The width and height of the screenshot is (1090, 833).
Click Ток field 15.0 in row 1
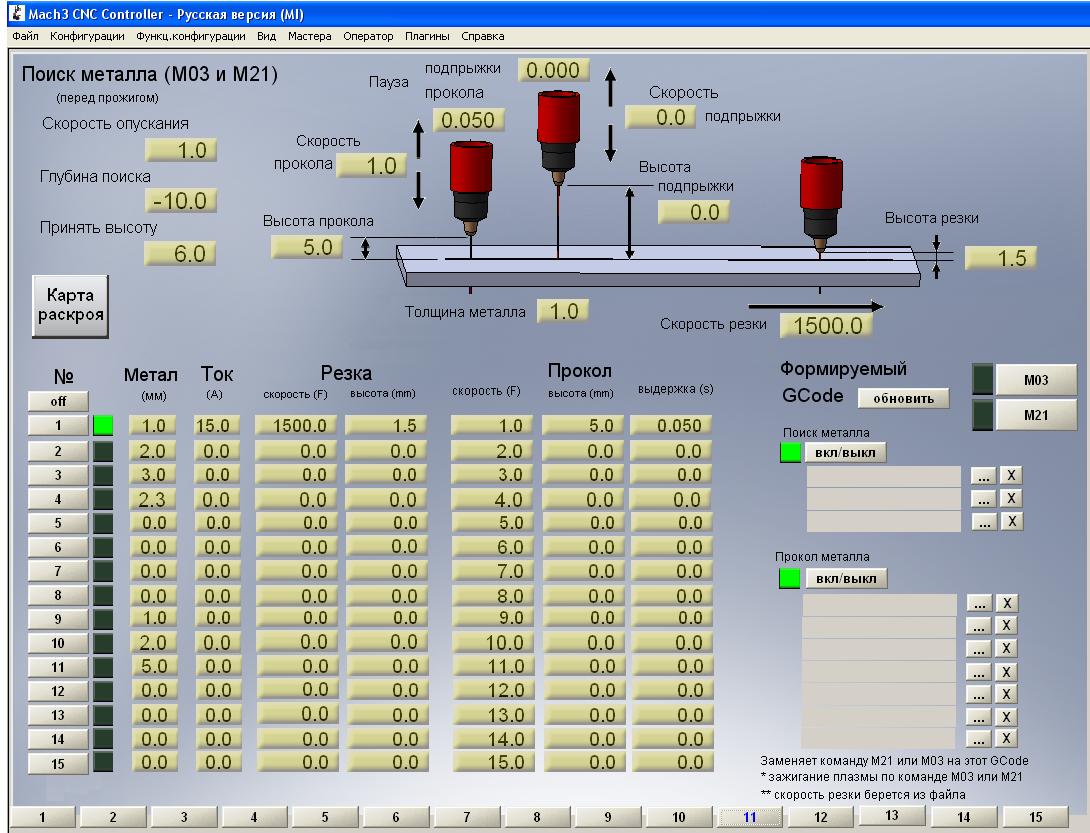[x=217, y=426]
